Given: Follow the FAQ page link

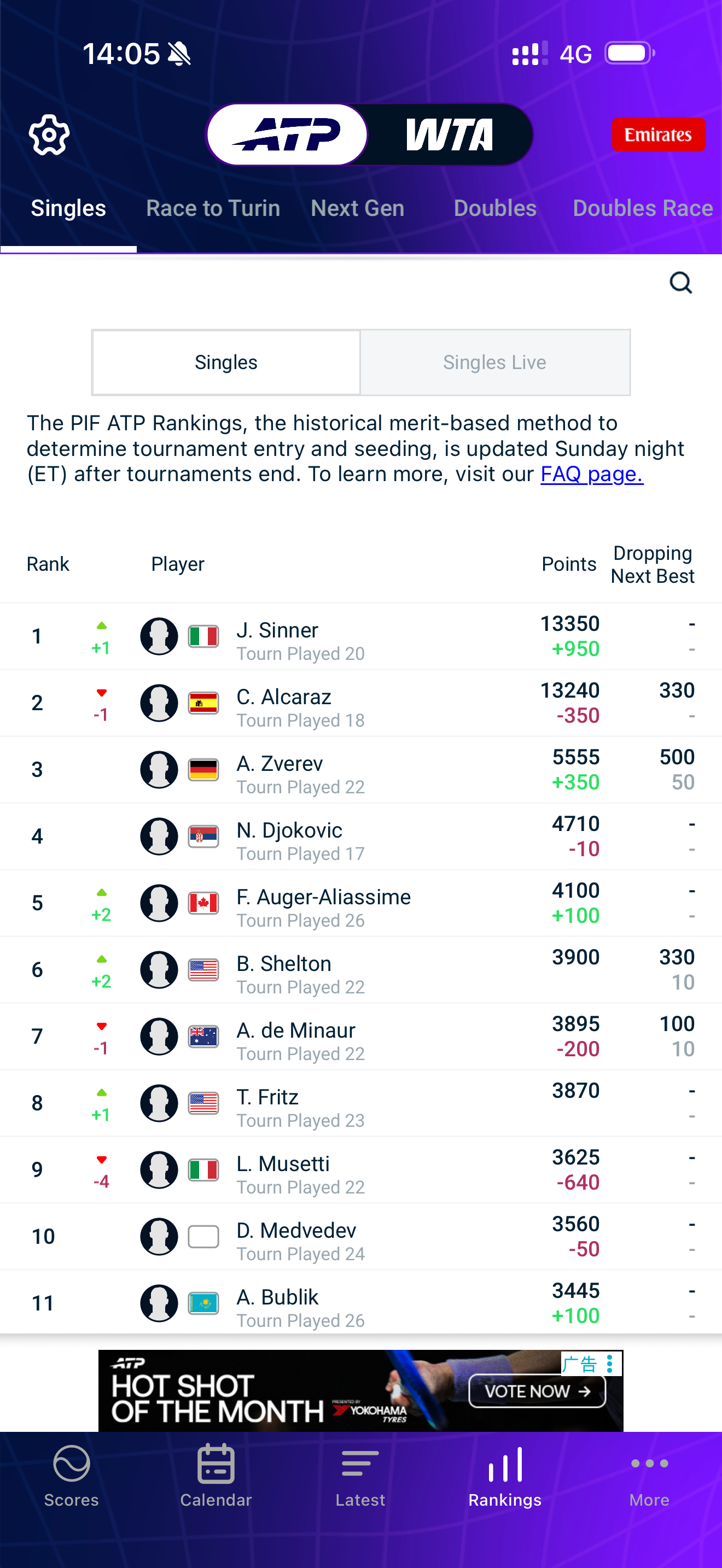Looking at the screenshot, I should 592,473.
